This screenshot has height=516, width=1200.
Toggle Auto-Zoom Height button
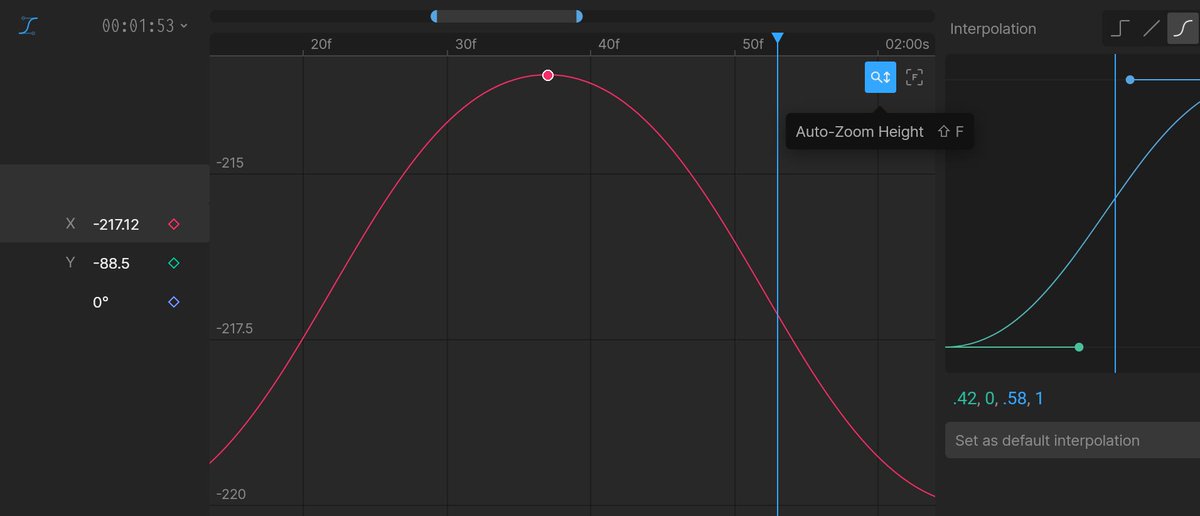(880, 77)
